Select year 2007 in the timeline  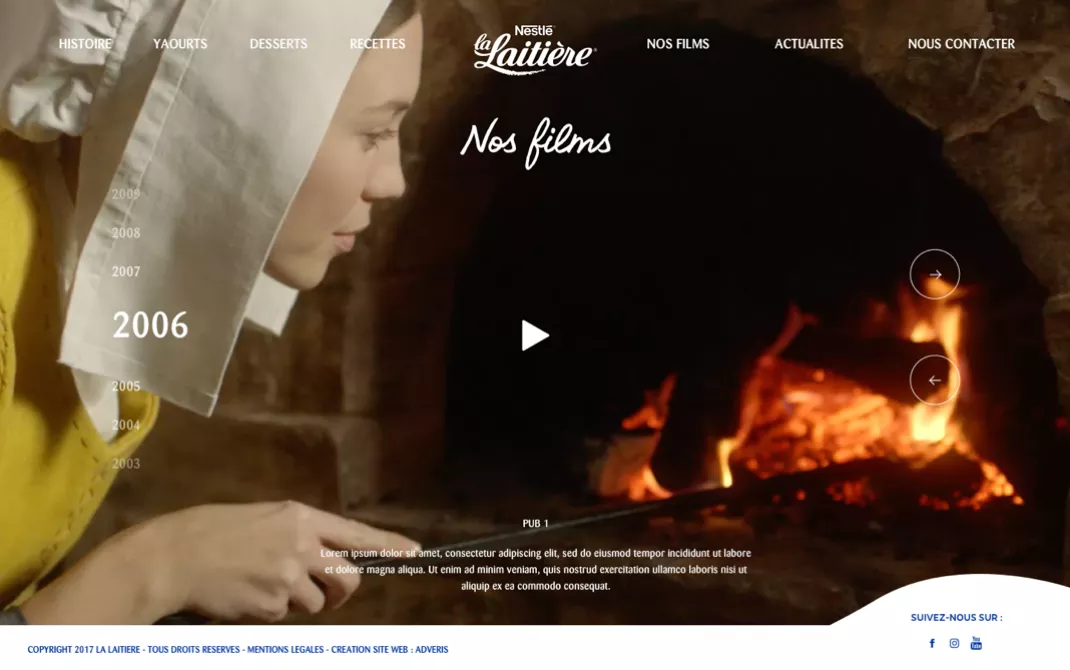(126, 272)
